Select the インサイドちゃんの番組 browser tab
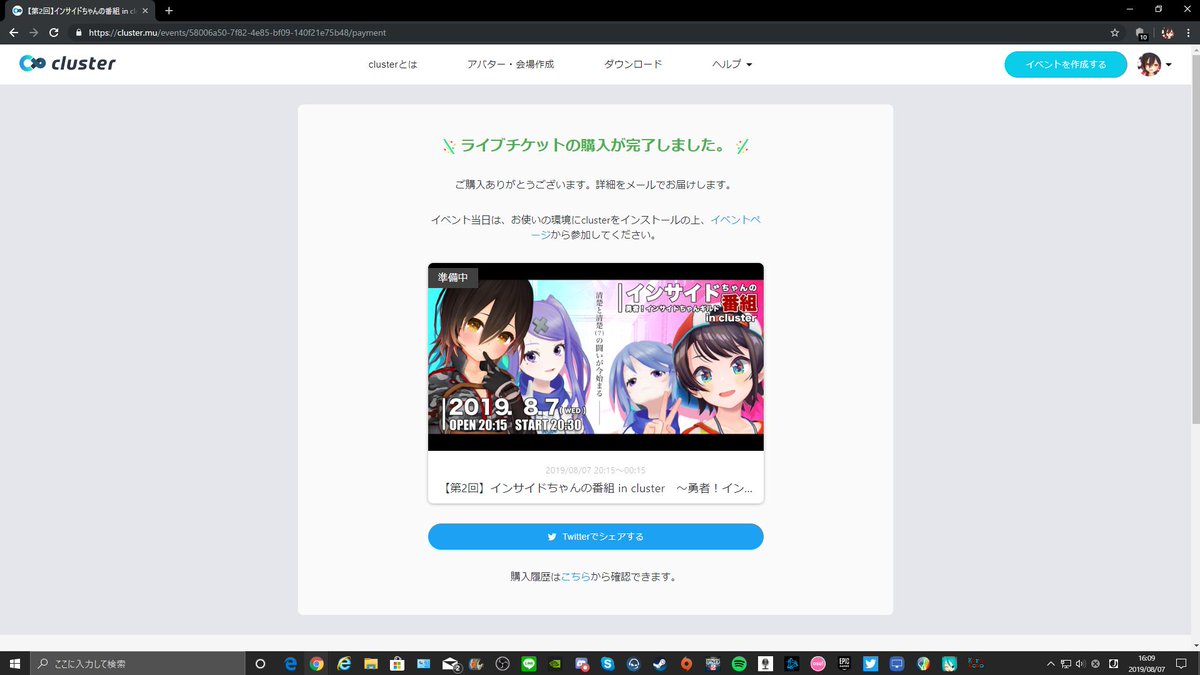 tap(80, 10)
